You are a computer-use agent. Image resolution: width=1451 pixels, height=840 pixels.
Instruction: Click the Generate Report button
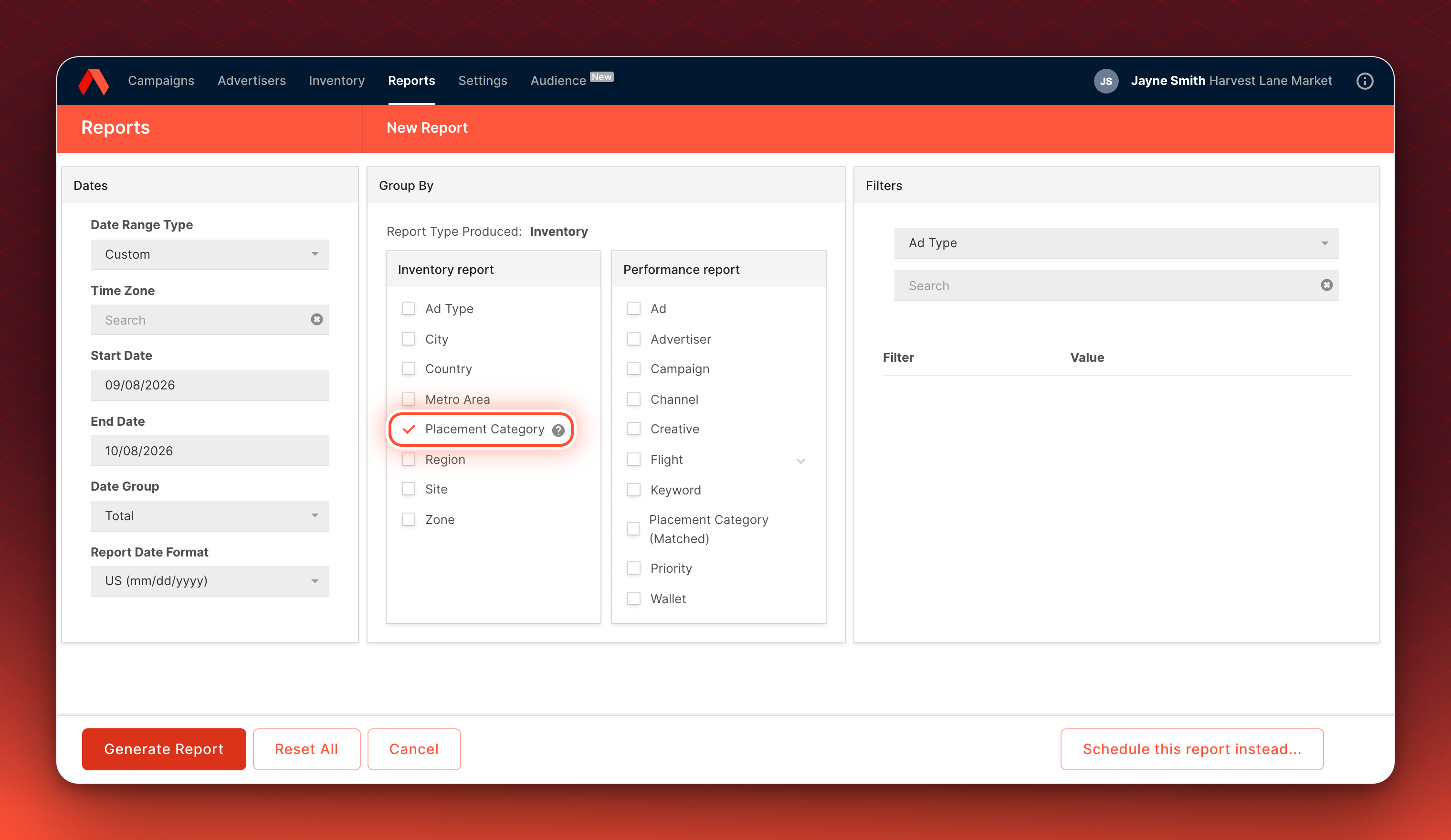(164, 749)
